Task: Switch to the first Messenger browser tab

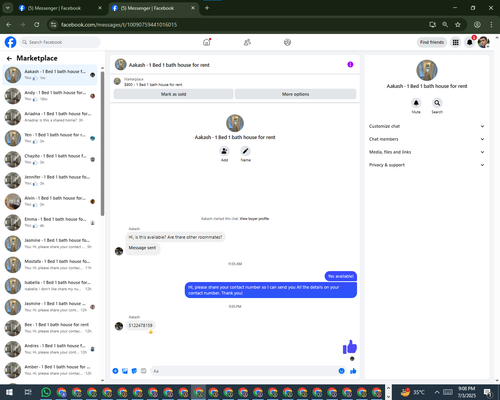Action: tap(60, 8)
